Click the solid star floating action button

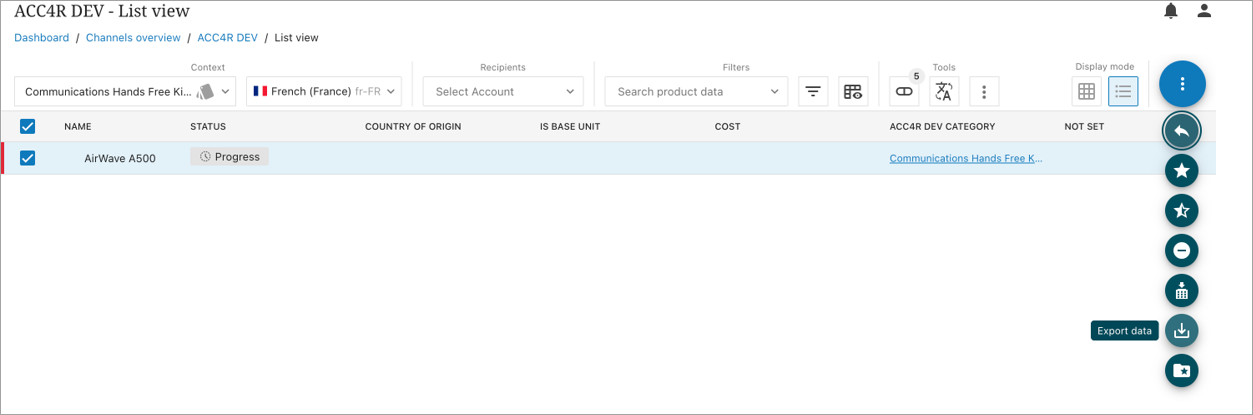click(1181, 171)
